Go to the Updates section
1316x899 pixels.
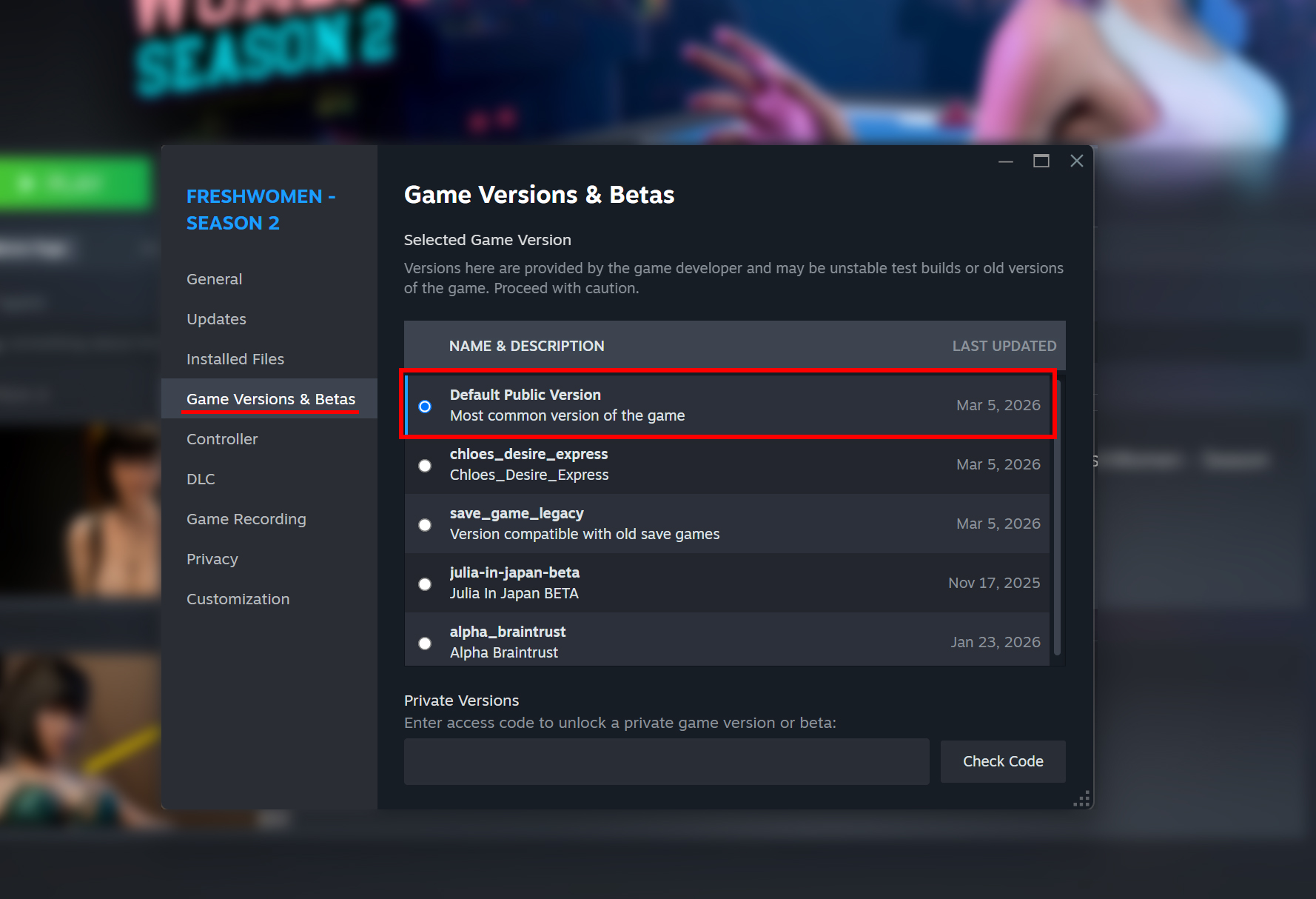point(216,319)
